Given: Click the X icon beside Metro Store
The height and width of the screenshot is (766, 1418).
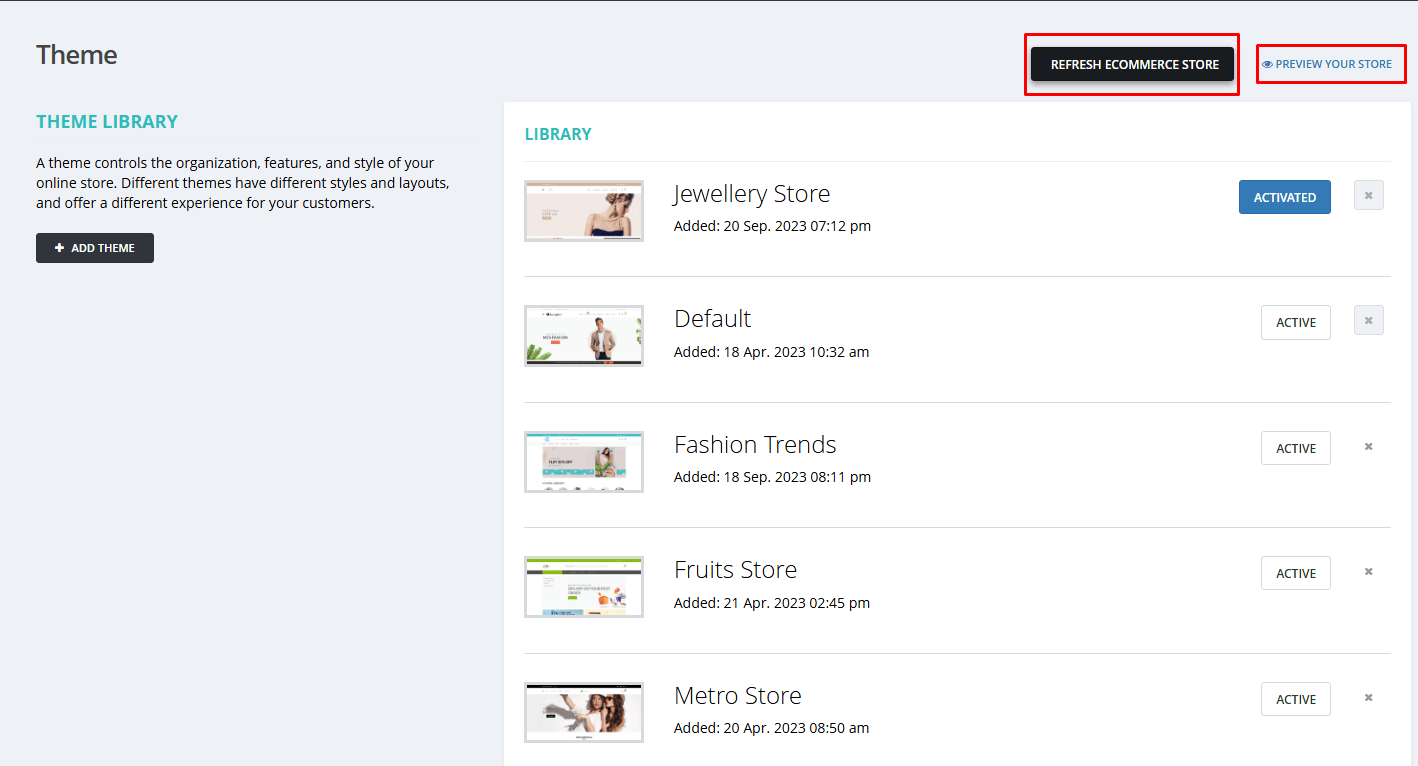Looking at the screenshot, I should click(x=1368, y=698).
